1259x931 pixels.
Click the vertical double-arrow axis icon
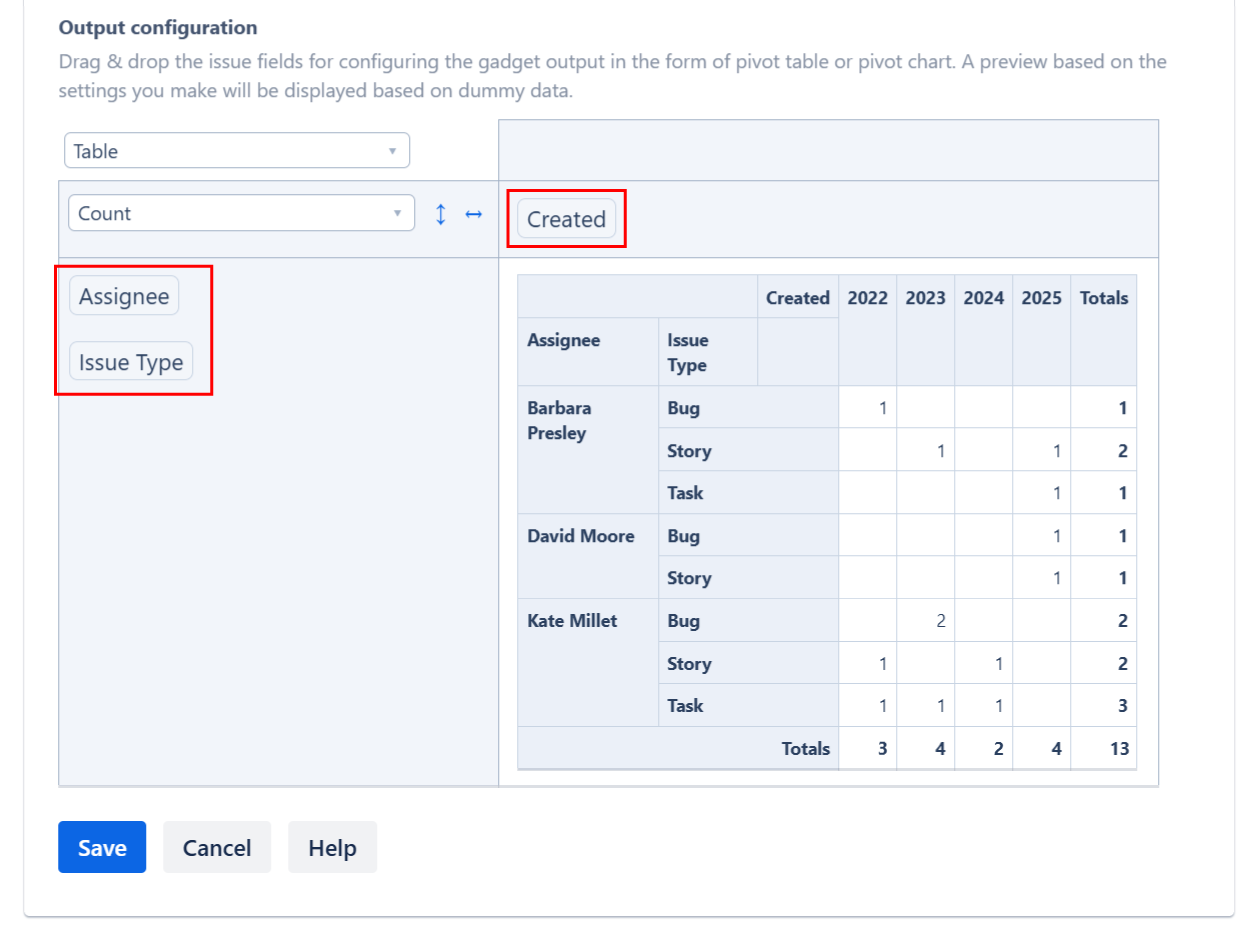point(440,213)
